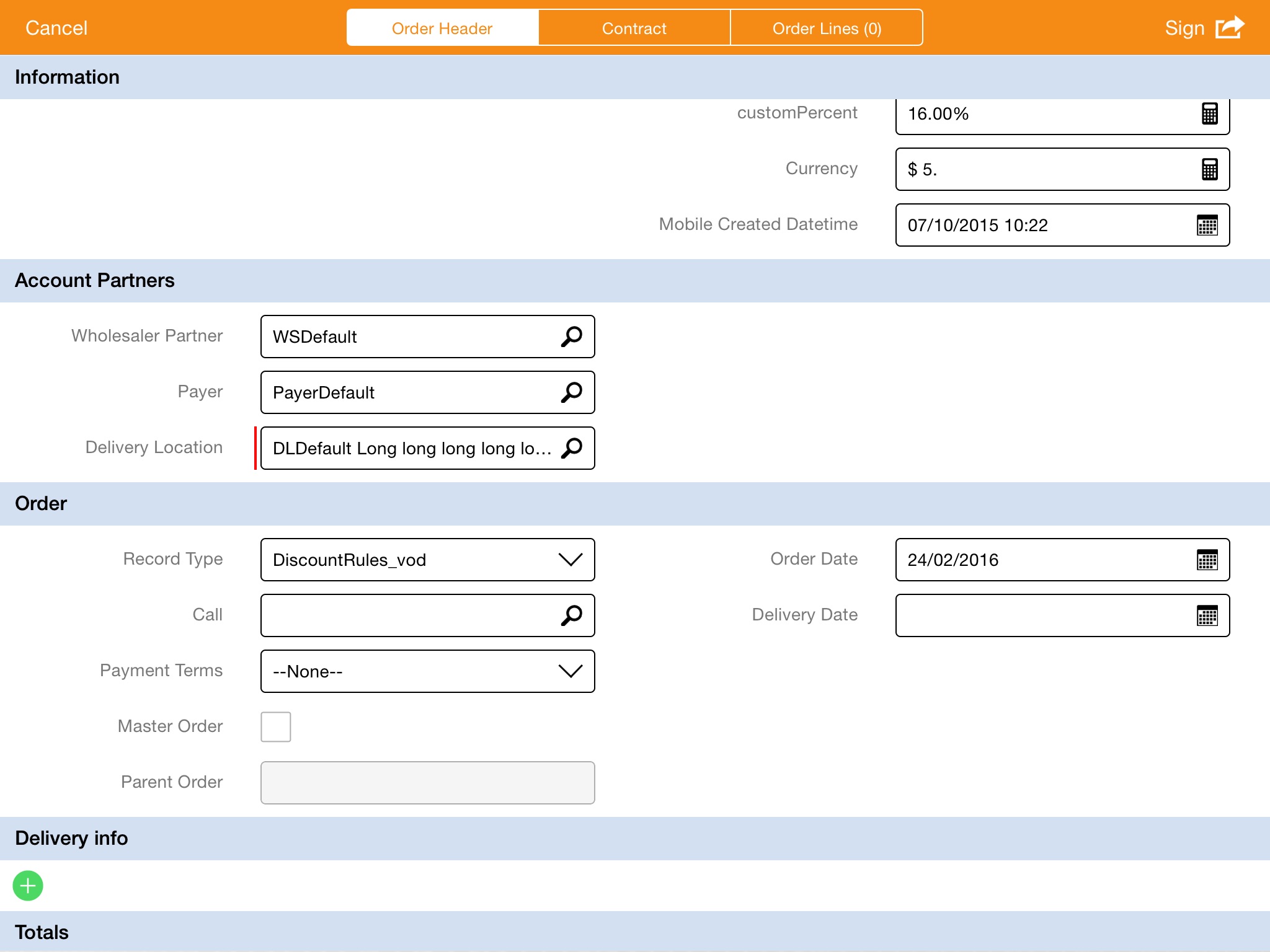Screen dimensions: 1270x952
Task: Cancel the order editing
Action: coord(56,28)
